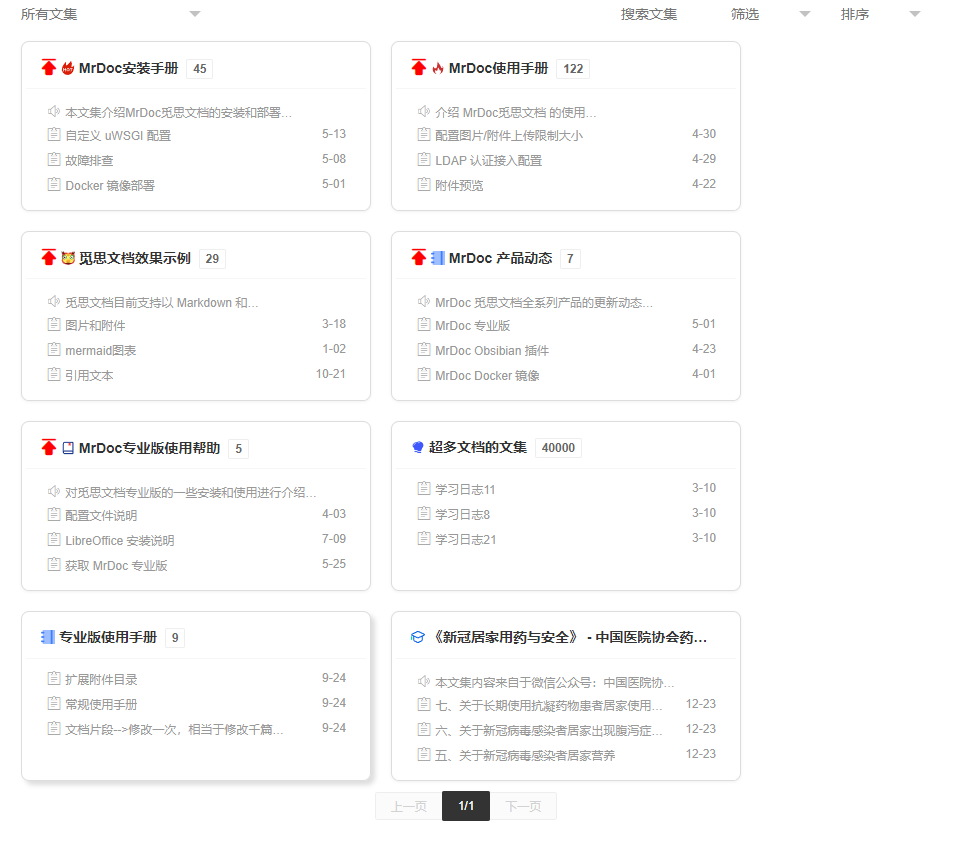This screenshot has height=844, width=956.
Task: Open document 配置图片/附件上传限制大小
Action: tap(509, 135)
